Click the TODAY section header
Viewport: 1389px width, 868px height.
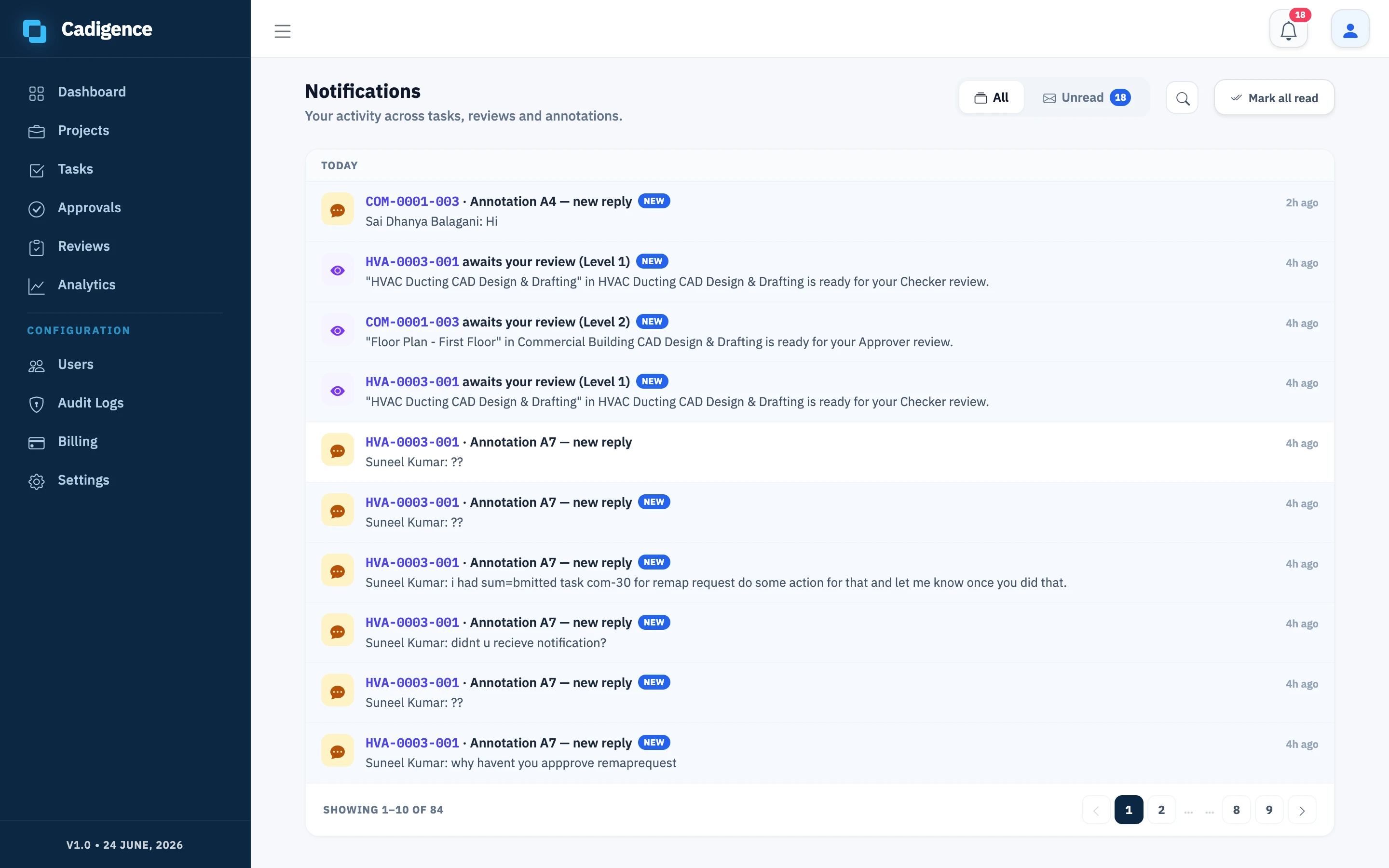[x=339, y=166]
